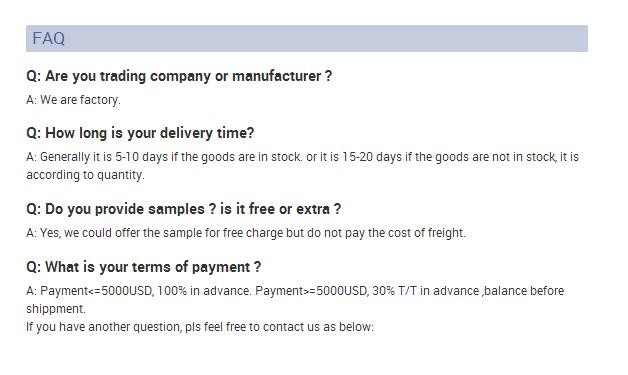Click the FAQ heading text
Screen dimensions: 628x375
48,38
